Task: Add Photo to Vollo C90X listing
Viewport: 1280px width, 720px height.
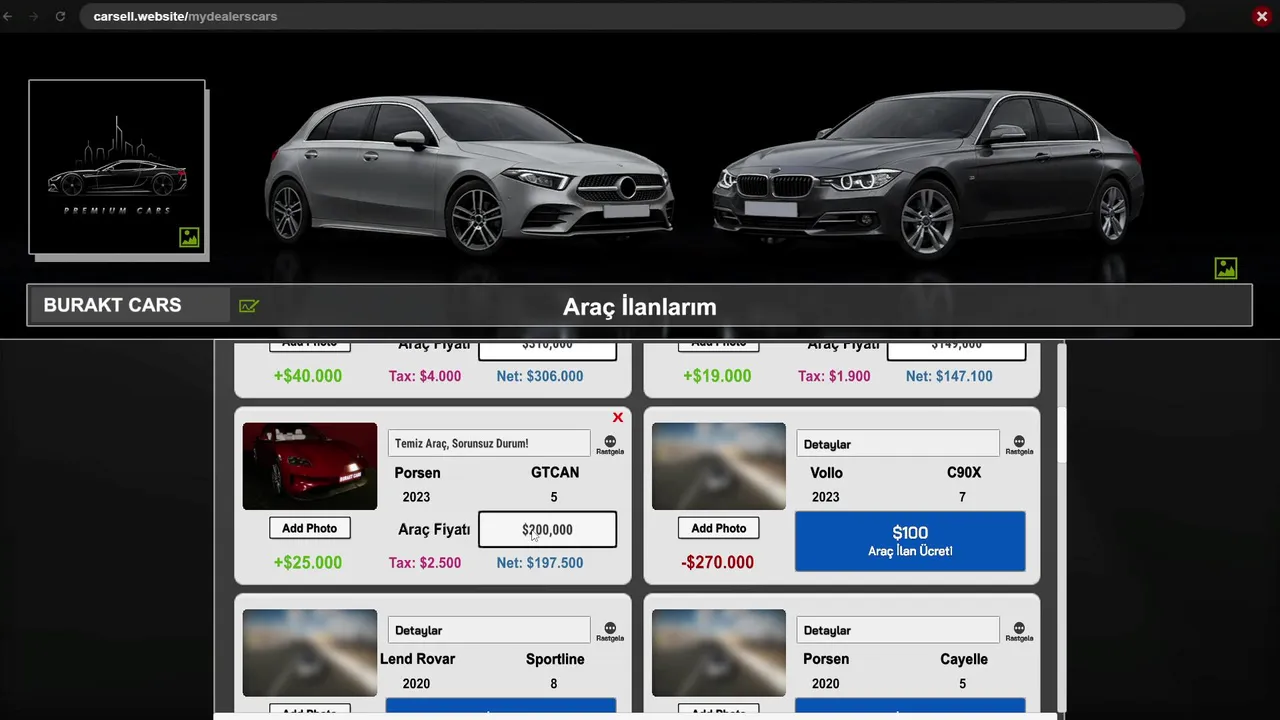Action: pos(719,528)
